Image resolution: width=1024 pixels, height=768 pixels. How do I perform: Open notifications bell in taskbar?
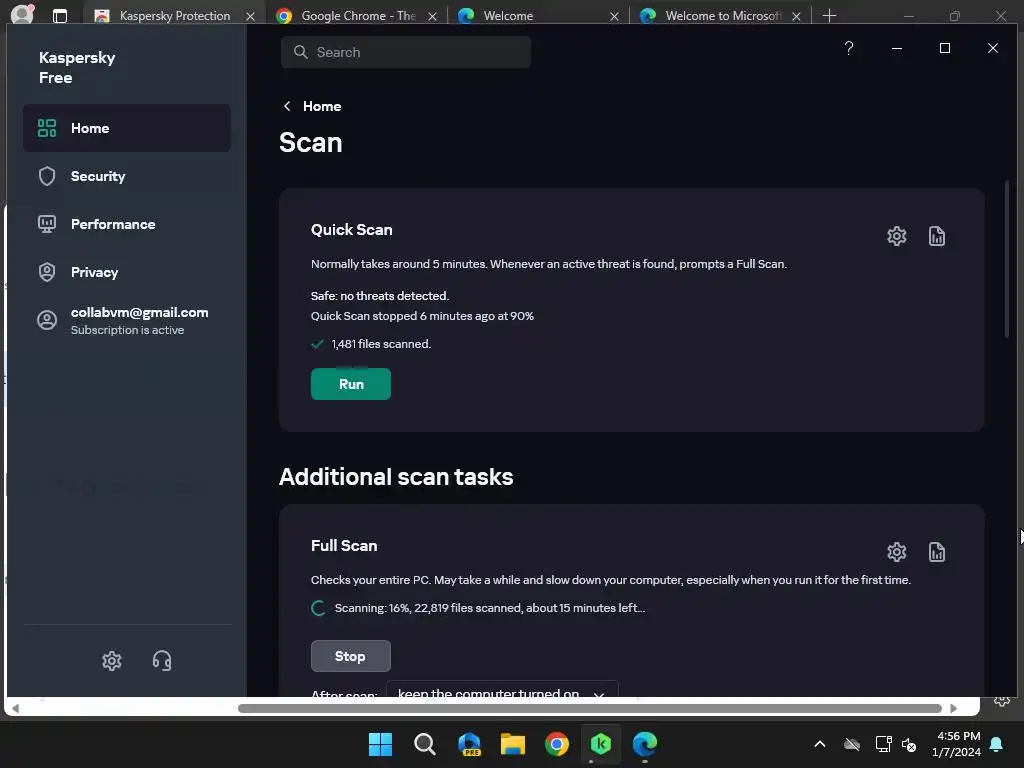(x=997, y=744)
